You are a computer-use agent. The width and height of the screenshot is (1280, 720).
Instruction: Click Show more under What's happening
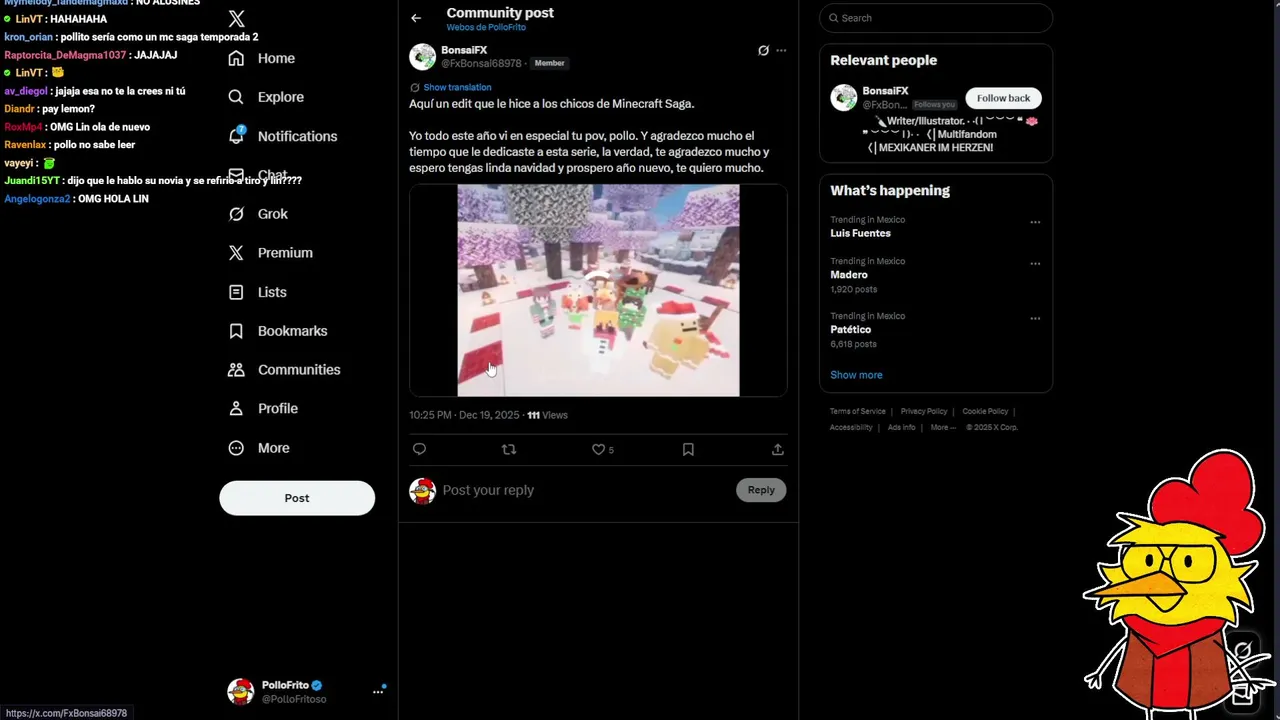pos(856,375)
